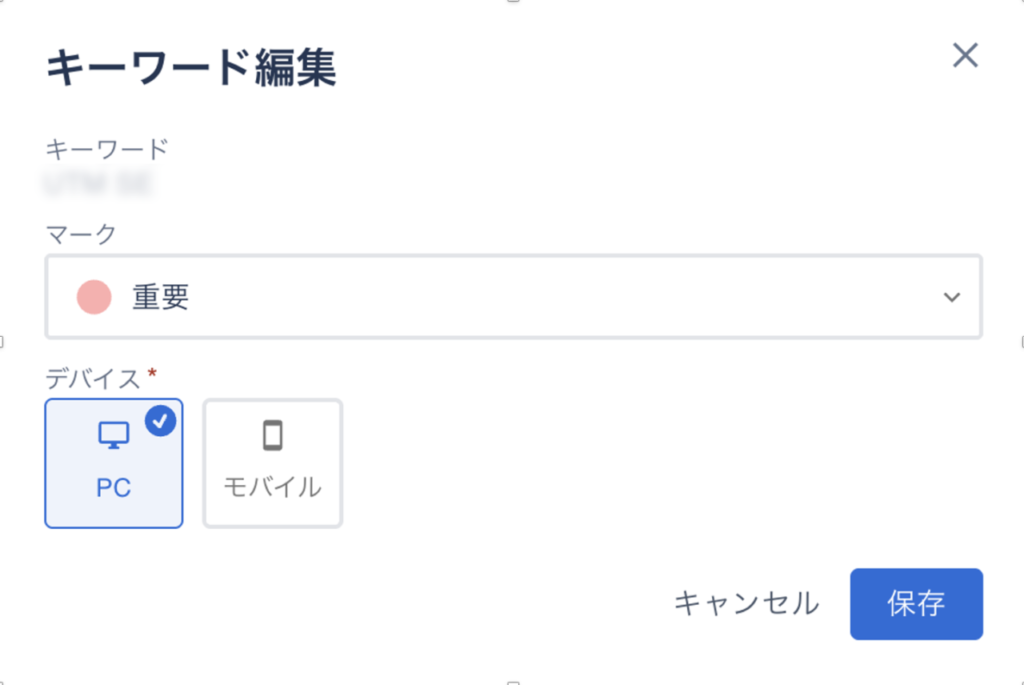
Task: Click the PC label text
Action: pos(114,488)
